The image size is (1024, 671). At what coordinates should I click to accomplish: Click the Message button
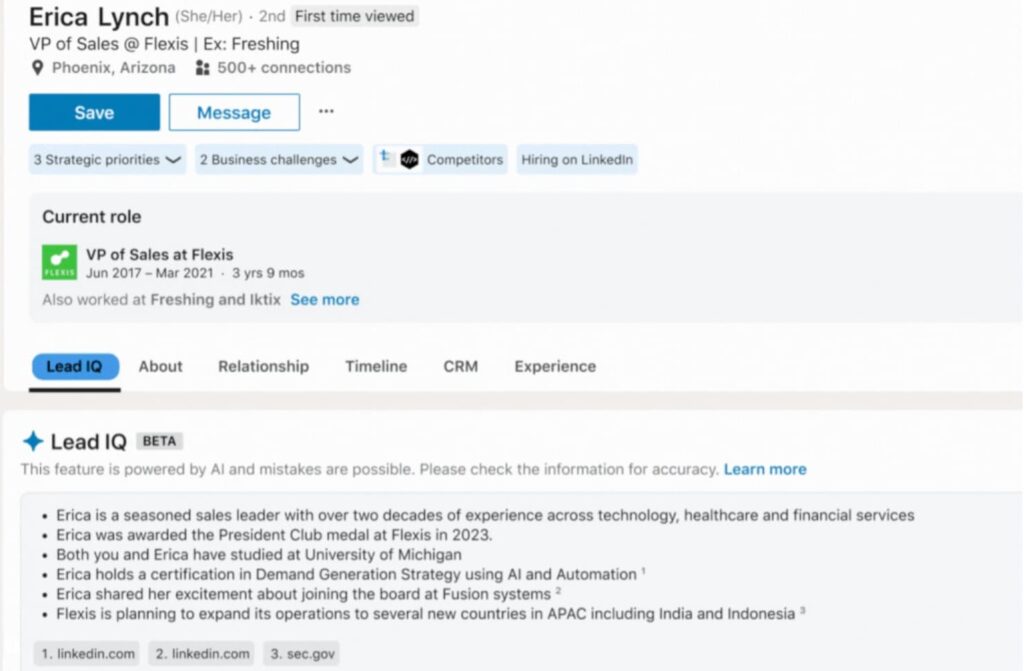coord(234,112)
